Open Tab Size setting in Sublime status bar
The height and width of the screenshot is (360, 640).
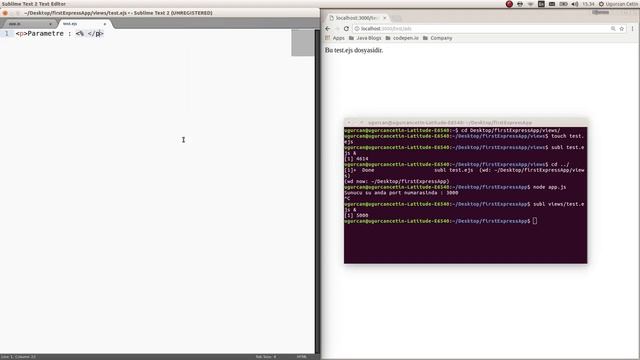click(266, 357)
